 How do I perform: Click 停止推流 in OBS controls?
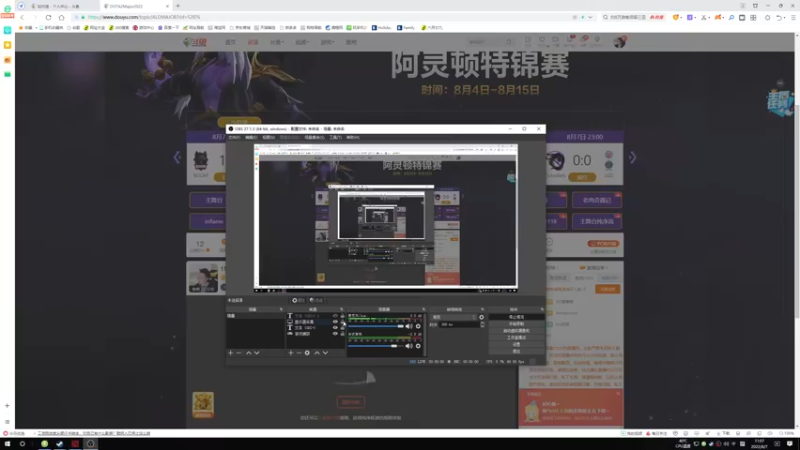pos(516,317)
